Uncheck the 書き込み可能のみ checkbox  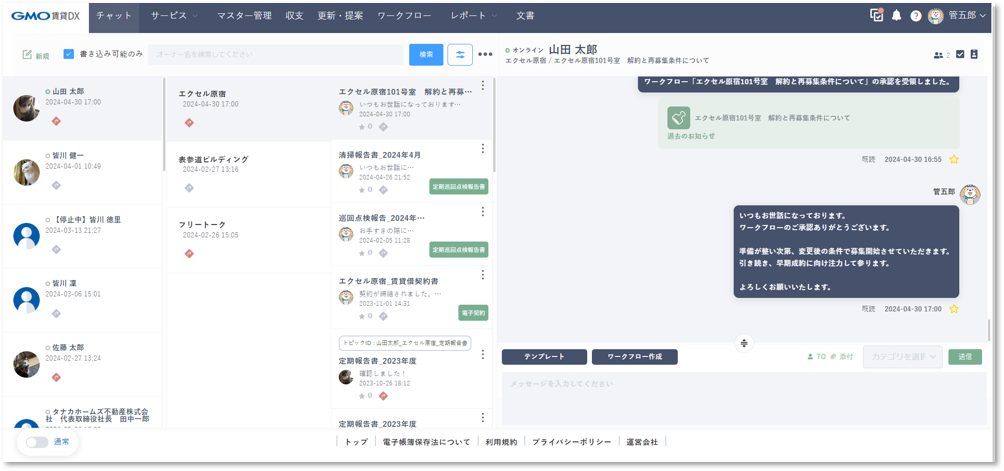click(x=69, y=54)
